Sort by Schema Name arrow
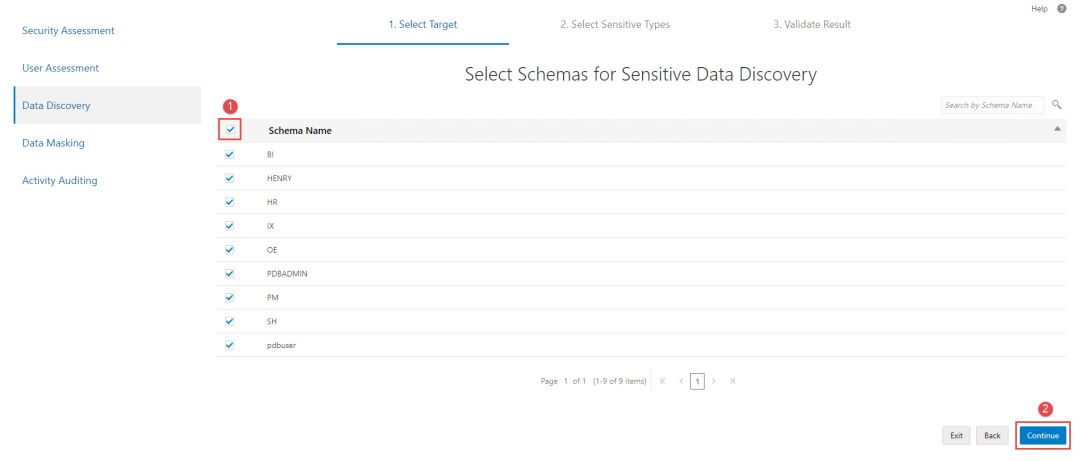This screenshot has width=1080, height=461. point(1057,129)
